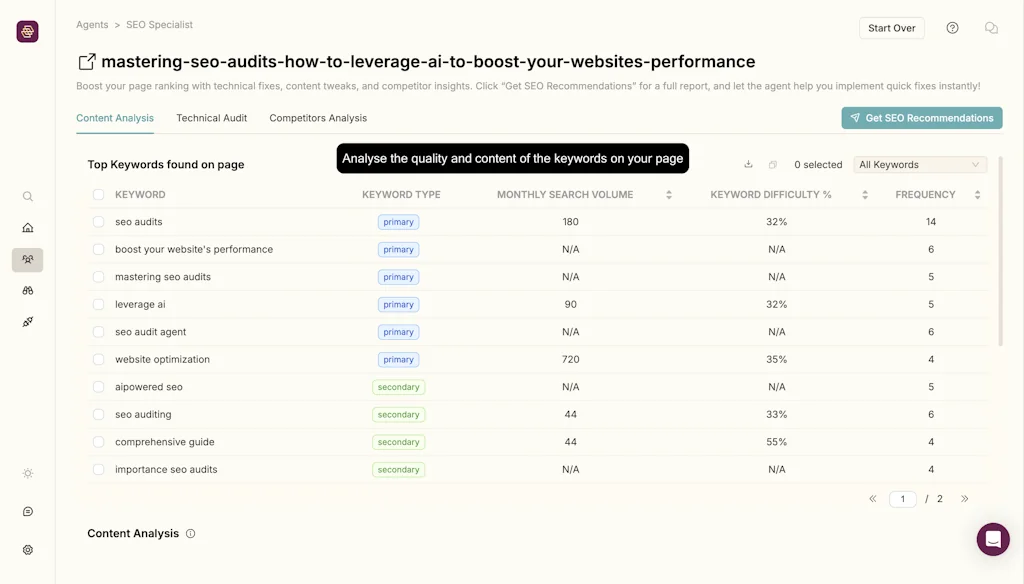Tick the 'website optimization' row checkbox
The height and width of the screenshot is (584, 1024).
[98, 359]
